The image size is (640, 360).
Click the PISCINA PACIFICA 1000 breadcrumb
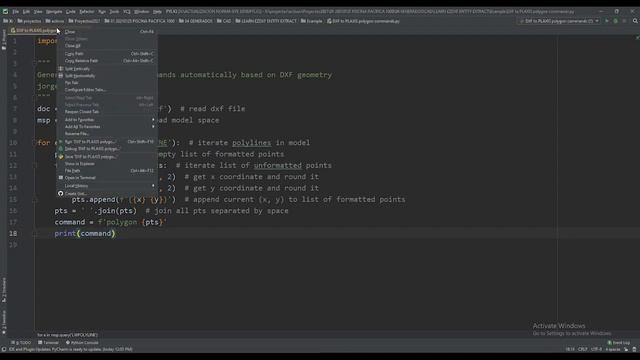click(x=140, y=21)
